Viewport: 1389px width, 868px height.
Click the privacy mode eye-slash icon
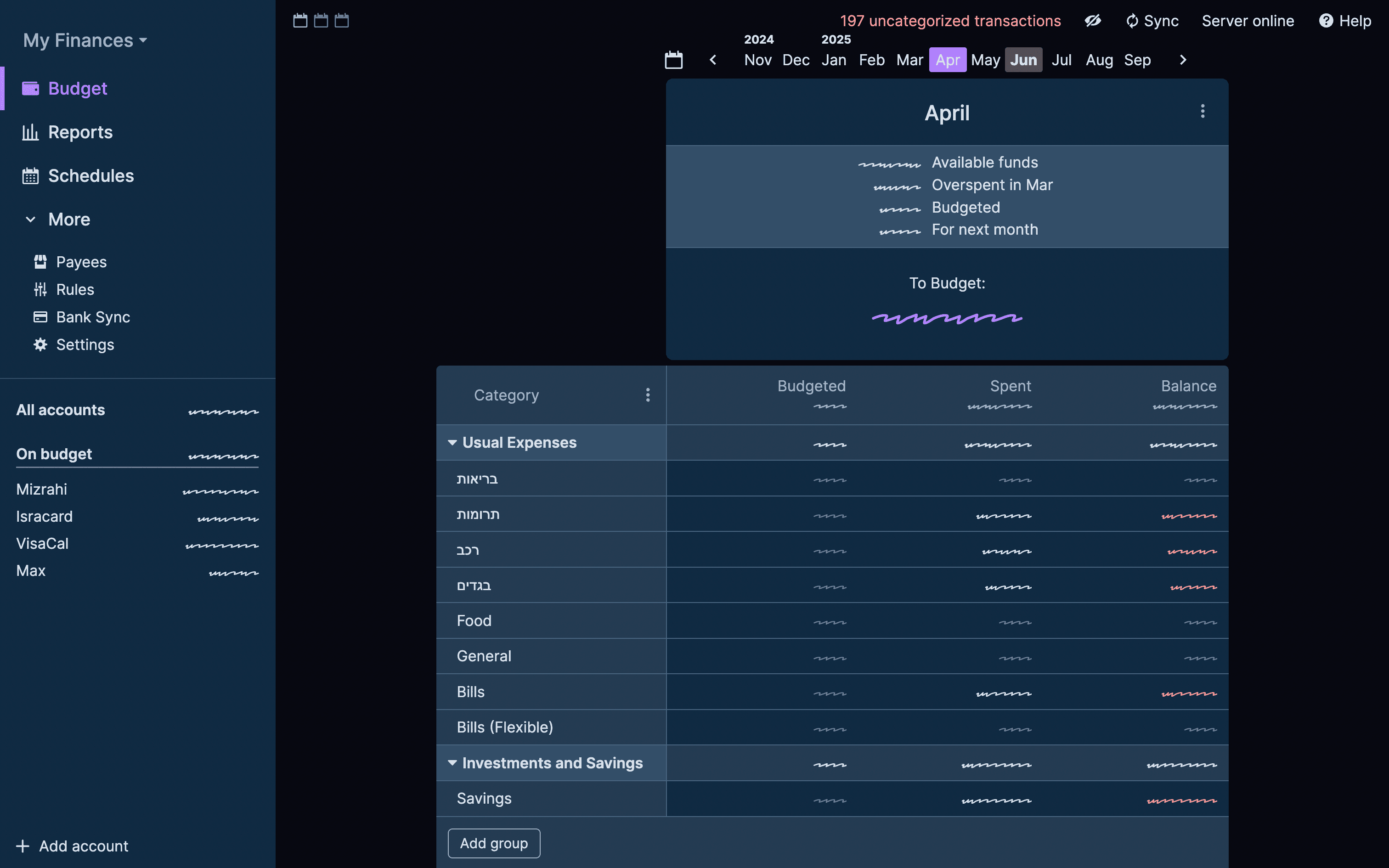1092,21
